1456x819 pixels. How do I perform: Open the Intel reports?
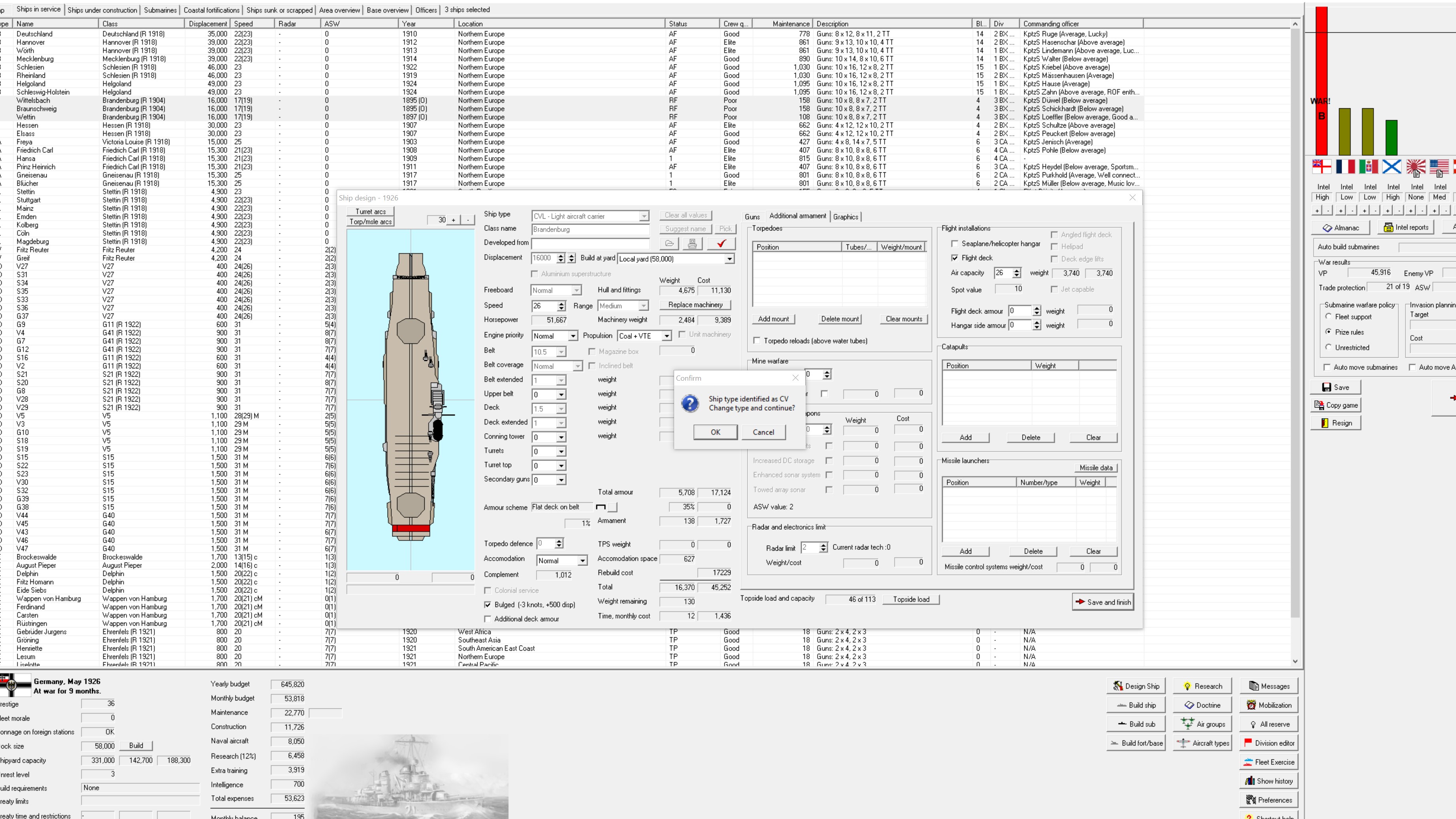1406,227
